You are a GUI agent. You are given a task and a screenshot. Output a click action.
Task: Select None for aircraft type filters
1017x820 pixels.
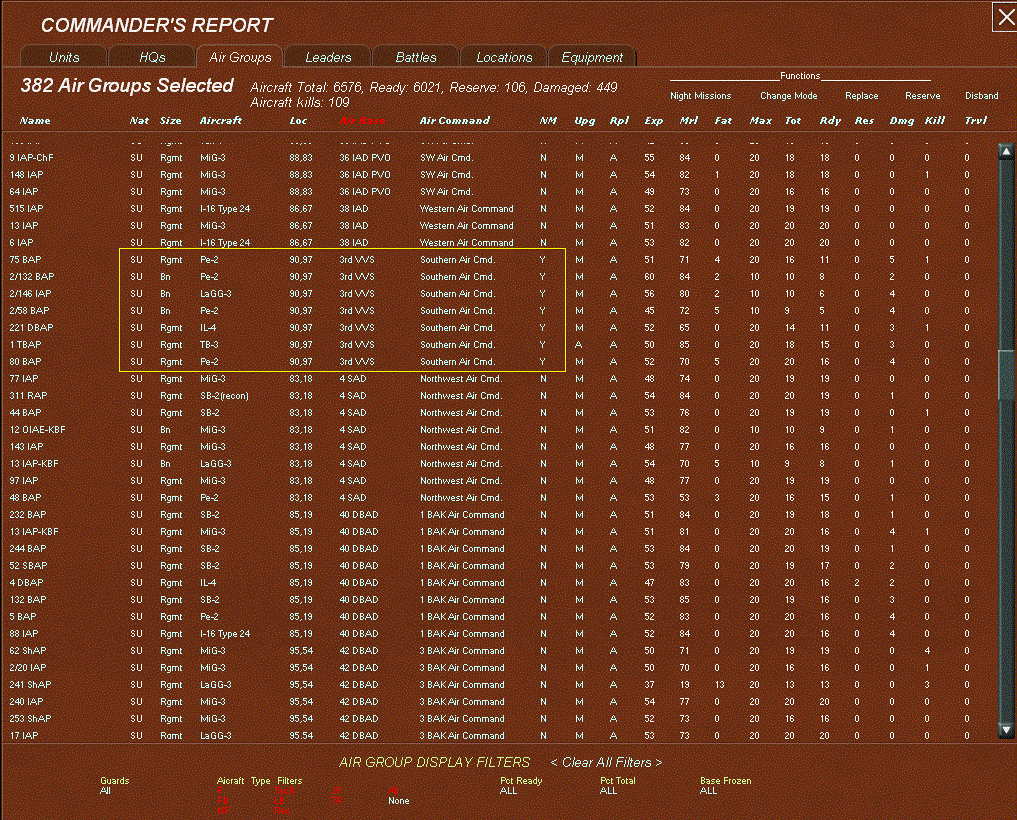coord(399,801)
